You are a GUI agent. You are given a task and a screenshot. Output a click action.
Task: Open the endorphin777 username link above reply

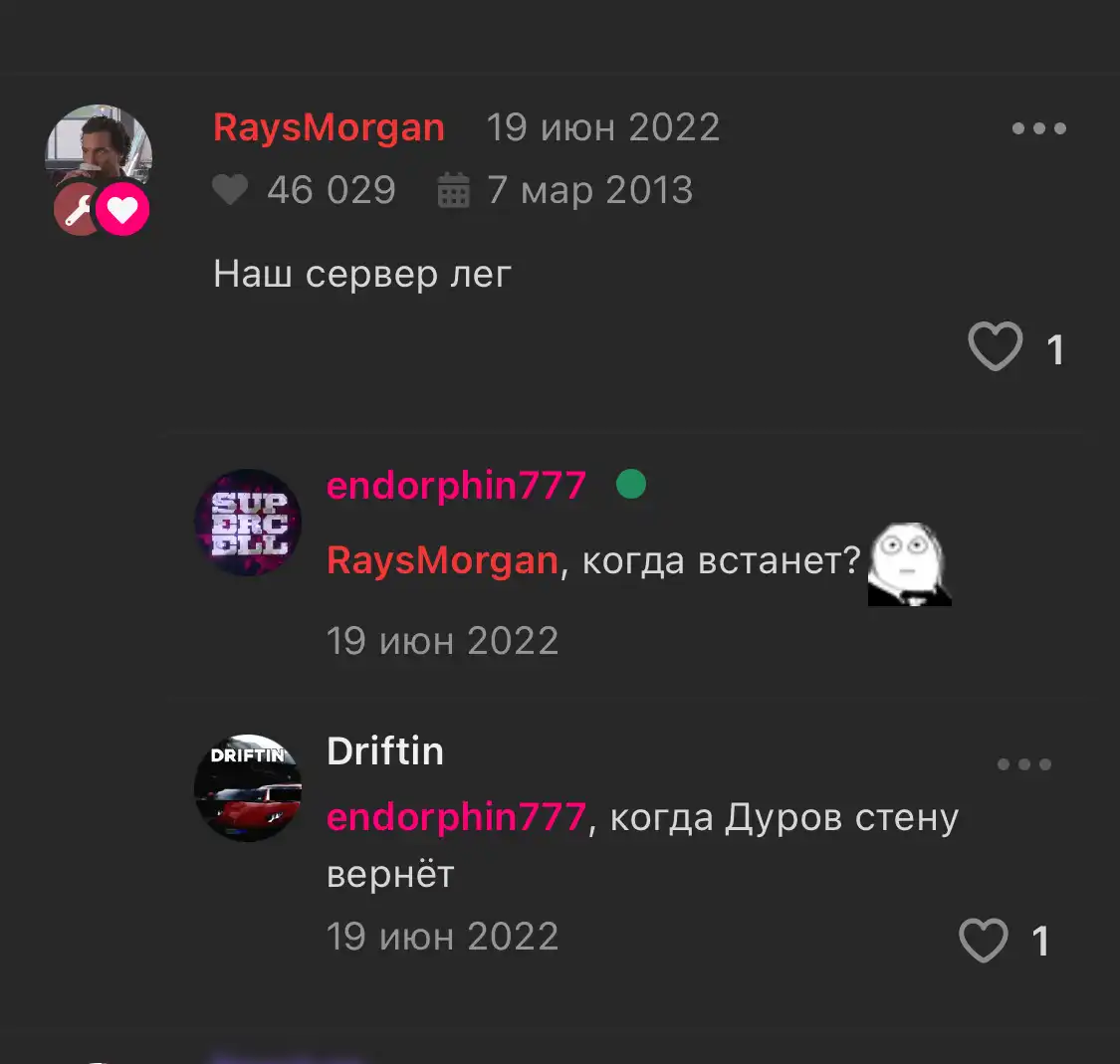tap(456, 486)
